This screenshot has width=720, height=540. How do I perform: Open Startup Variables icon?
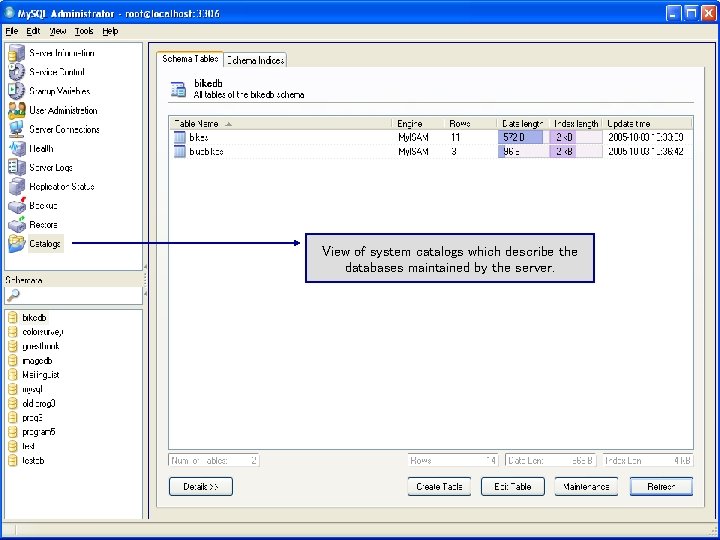tap(17, 91)
